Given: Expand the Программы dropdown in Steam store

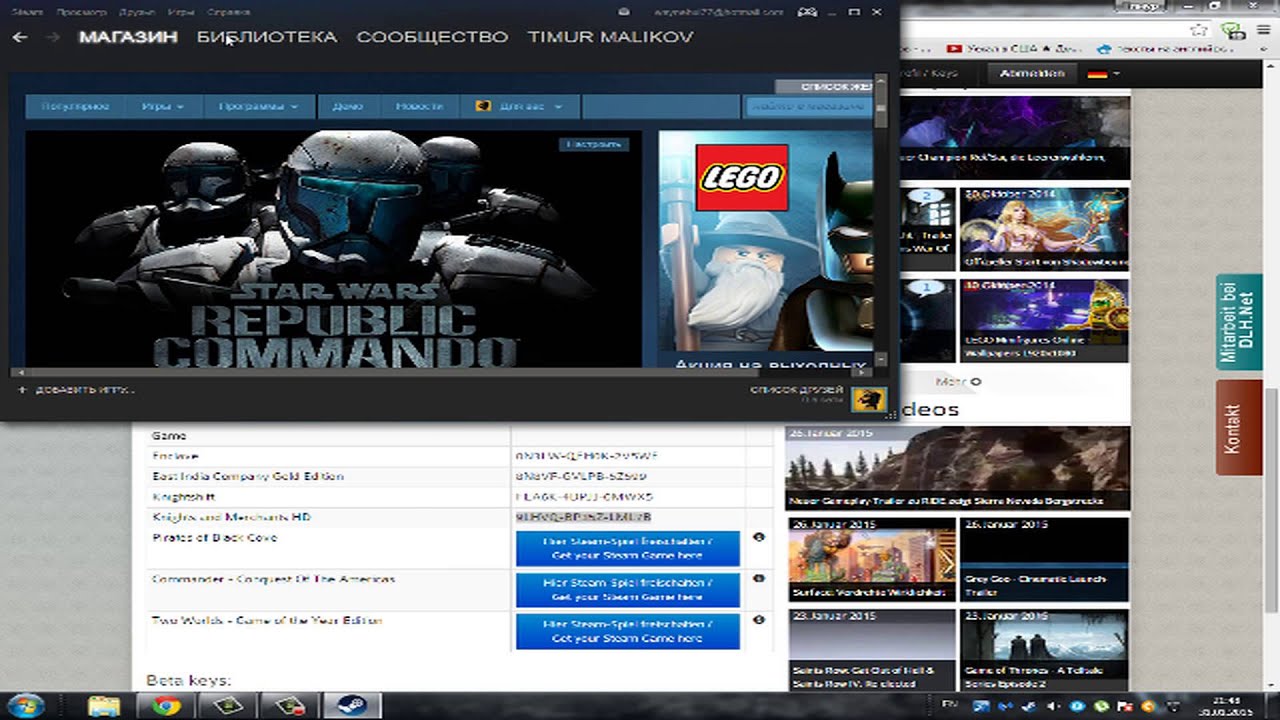Looking at the screenshot, I should coord(259,106).
